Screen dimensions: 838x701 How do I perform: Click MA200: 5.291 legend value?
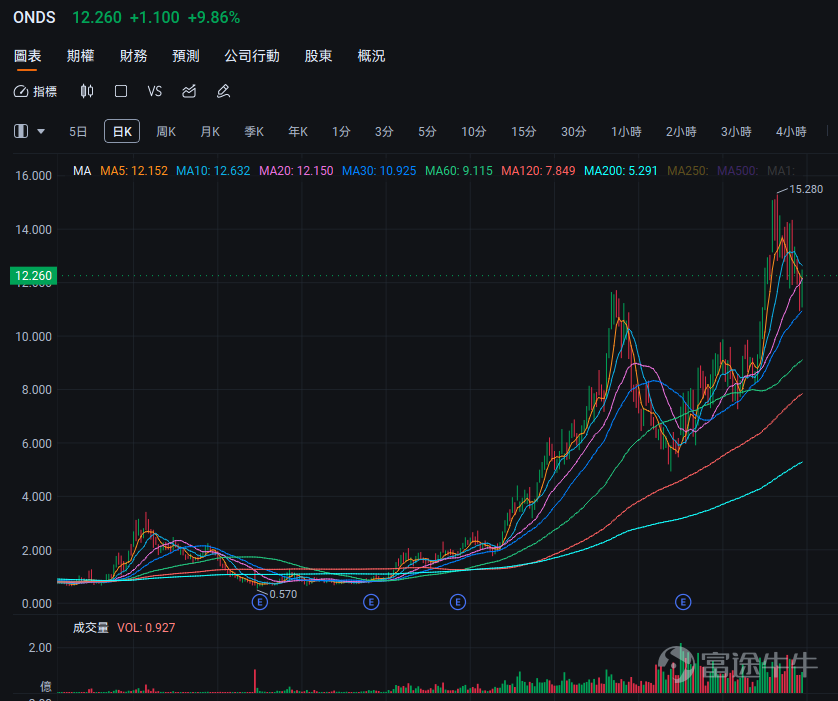tap(620, 171)
